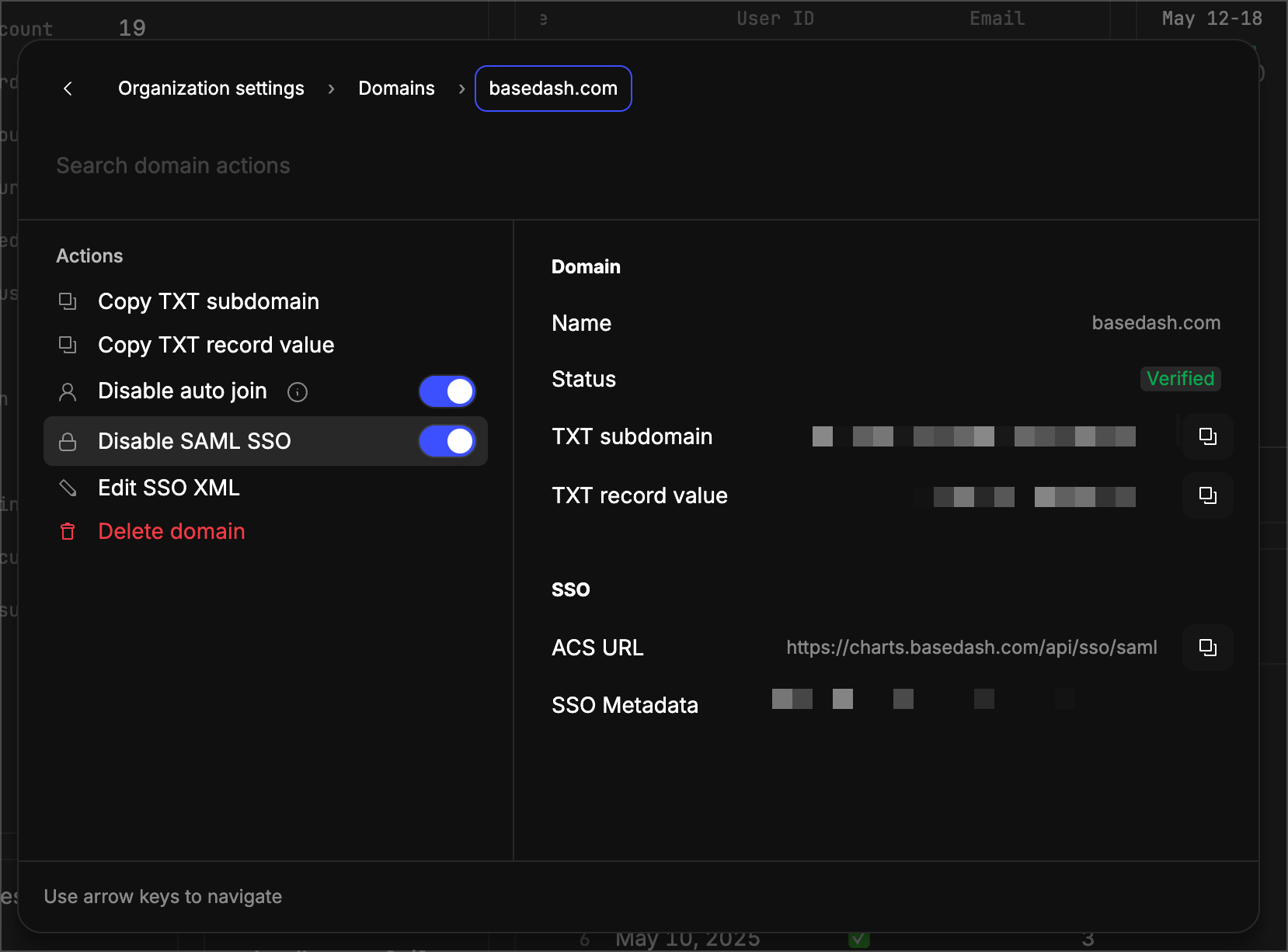Image resolution: width=1288 pixels, height=952 pixels.
Task: Click the person icon by Disable auto join
Action: tap(68, 392)
